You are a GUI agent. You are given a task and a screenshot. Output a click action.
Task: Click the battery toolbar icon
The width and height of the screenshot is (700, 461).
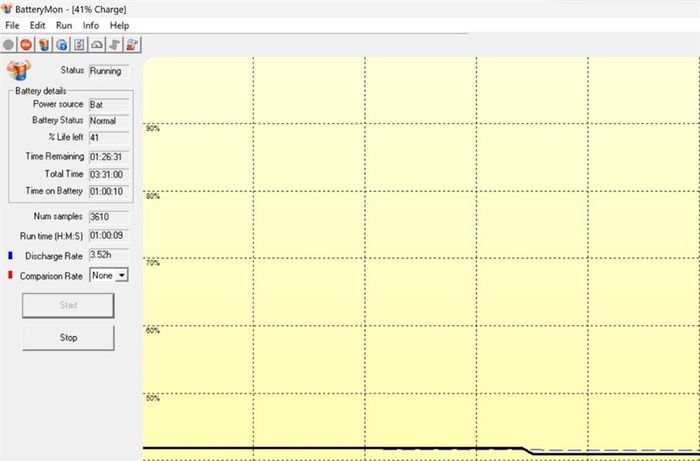coord(44,44)
